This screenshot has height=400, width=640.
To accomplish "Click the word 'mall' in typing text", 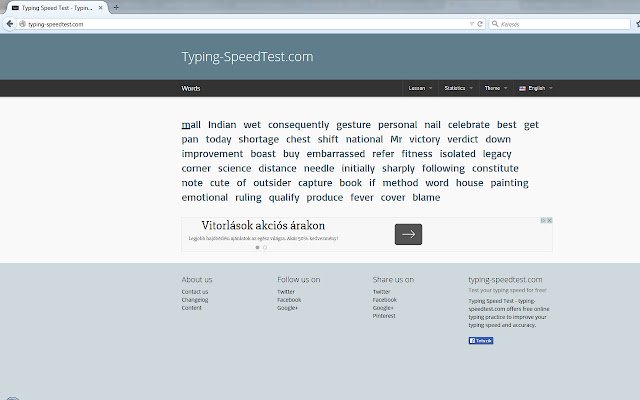I will pyautogui.click(x=191, y=124).
